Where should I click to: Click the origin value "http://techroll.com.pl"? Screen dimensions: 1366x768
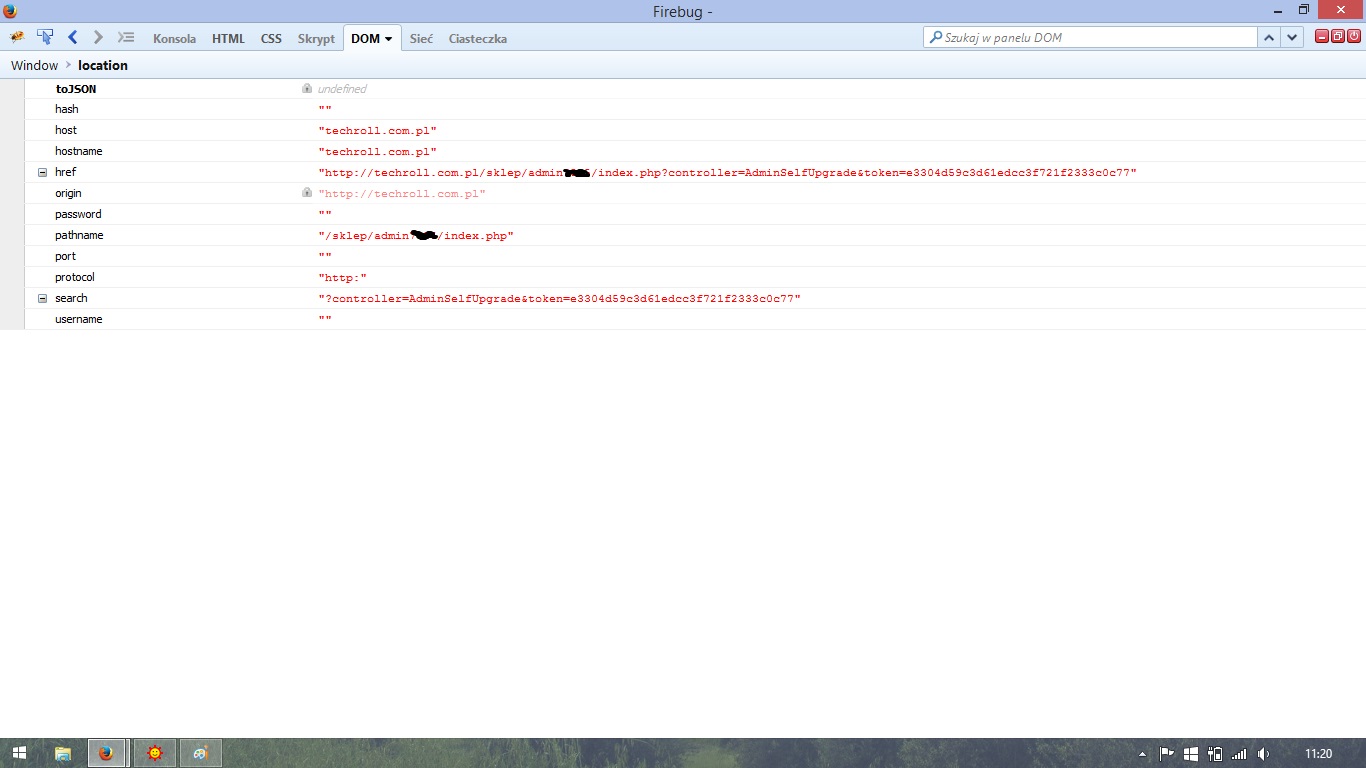click(x=402, y=194)
